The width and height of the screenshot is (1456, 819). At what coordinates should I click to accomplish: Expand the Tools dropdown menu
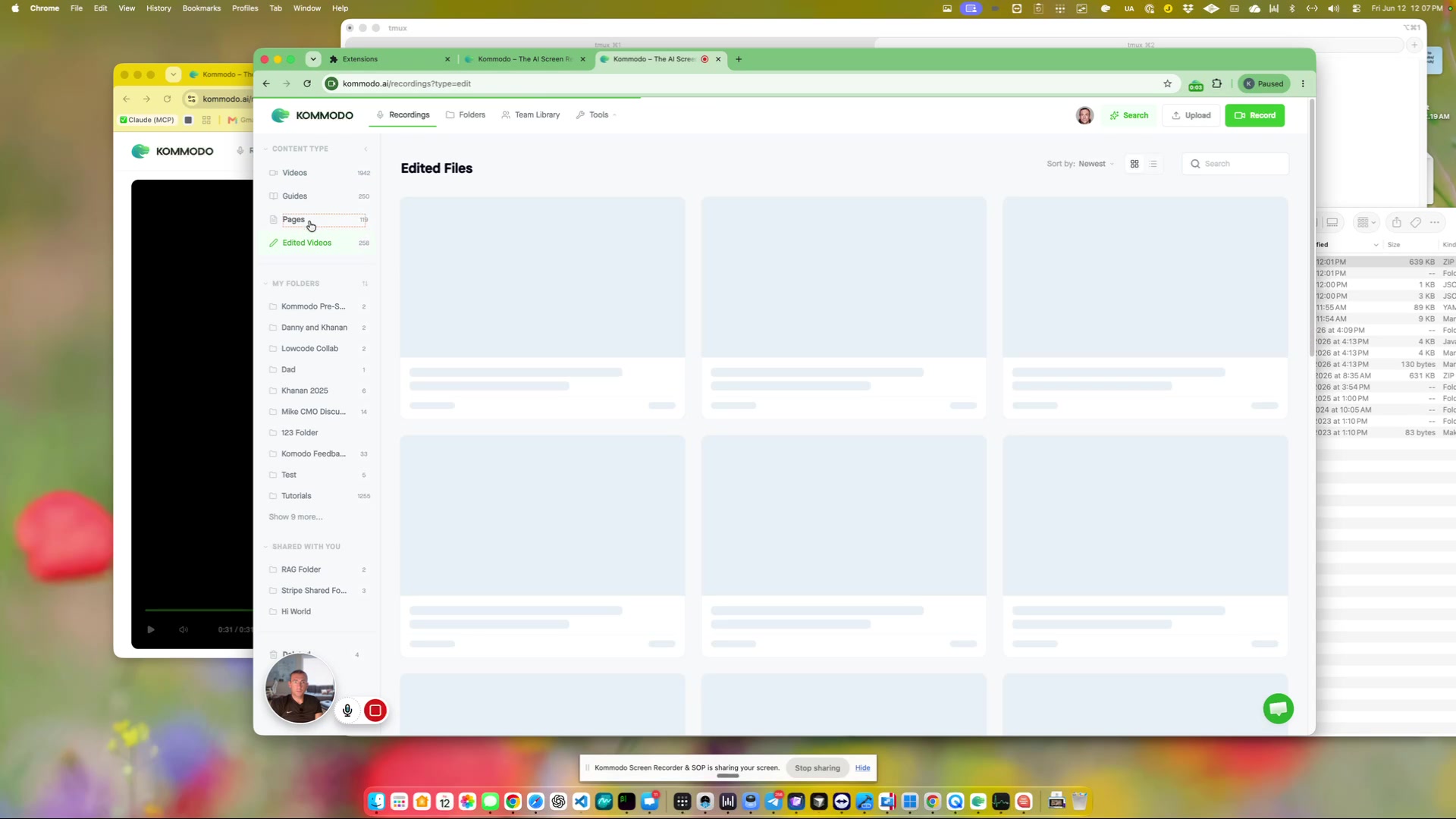597,115
